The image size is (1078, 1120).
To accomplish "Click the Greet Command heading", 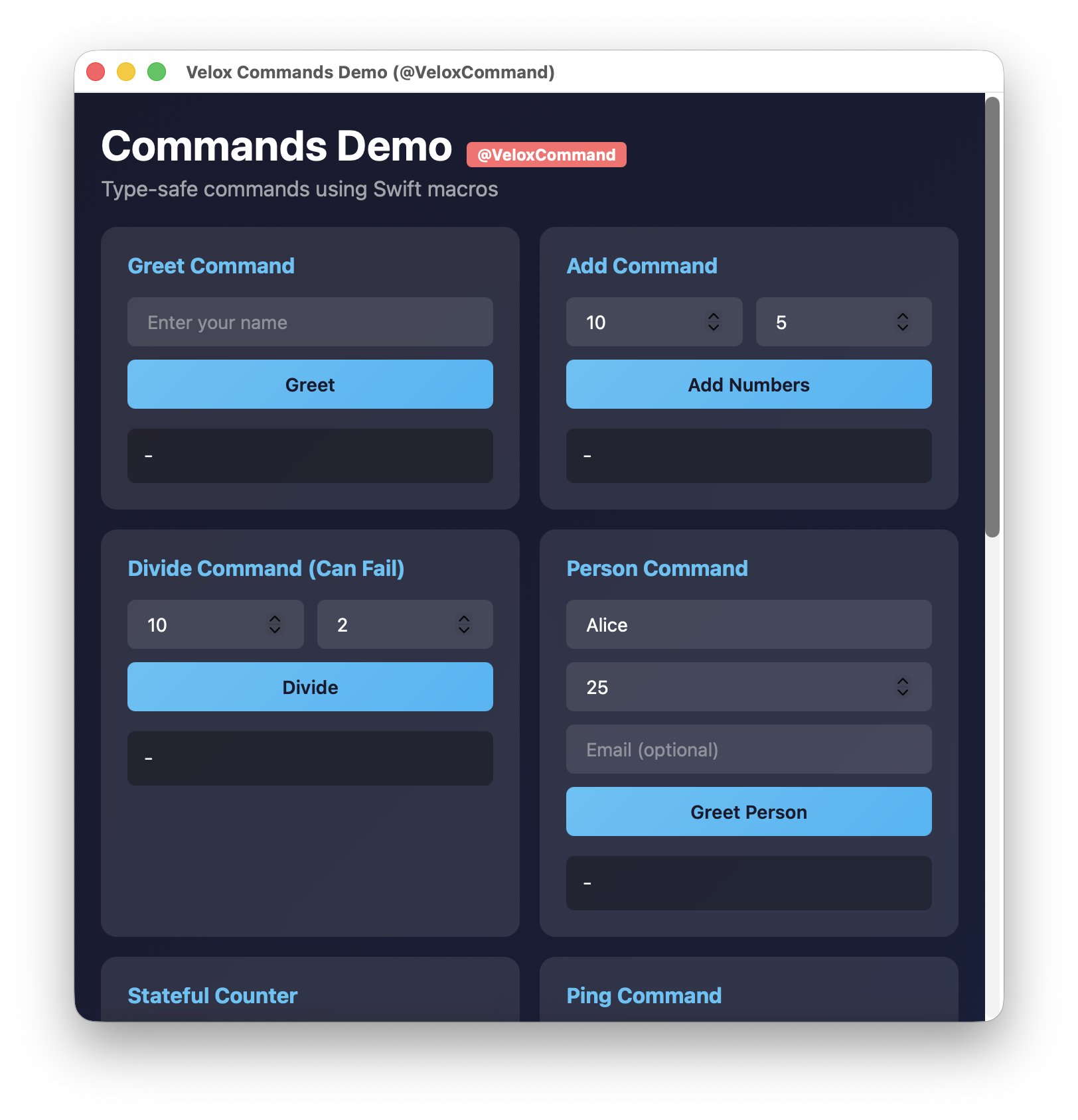I will 211,266.
